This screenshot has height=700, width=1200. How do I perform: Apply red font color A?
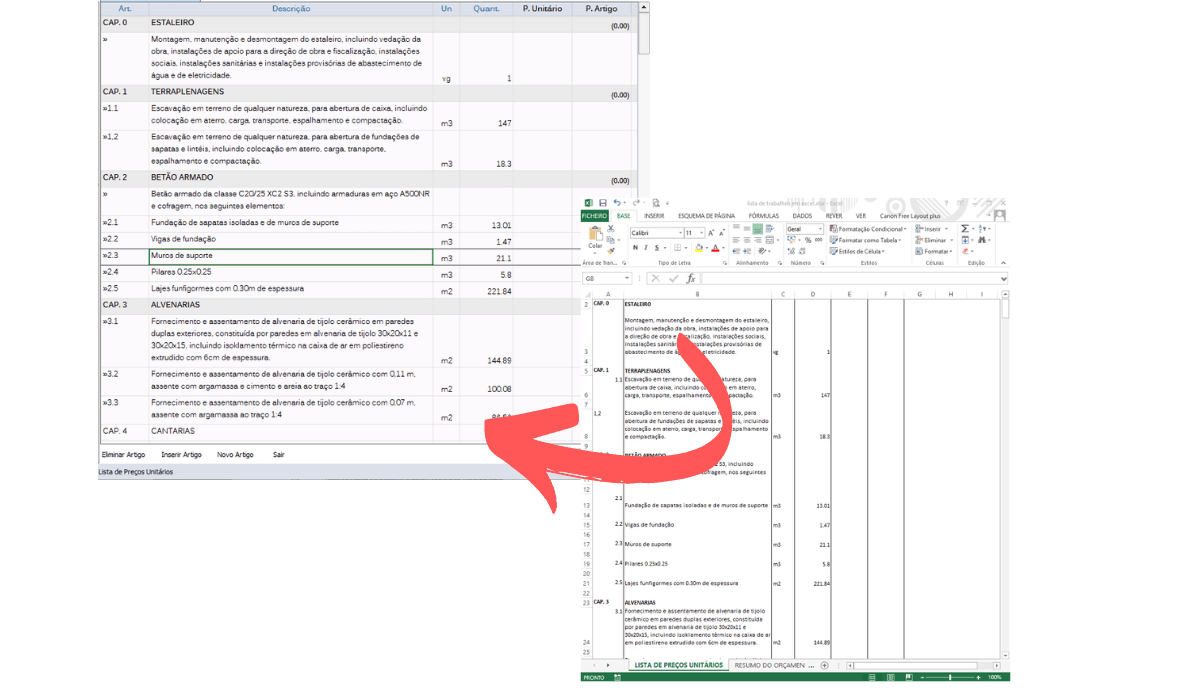[715, 248]
